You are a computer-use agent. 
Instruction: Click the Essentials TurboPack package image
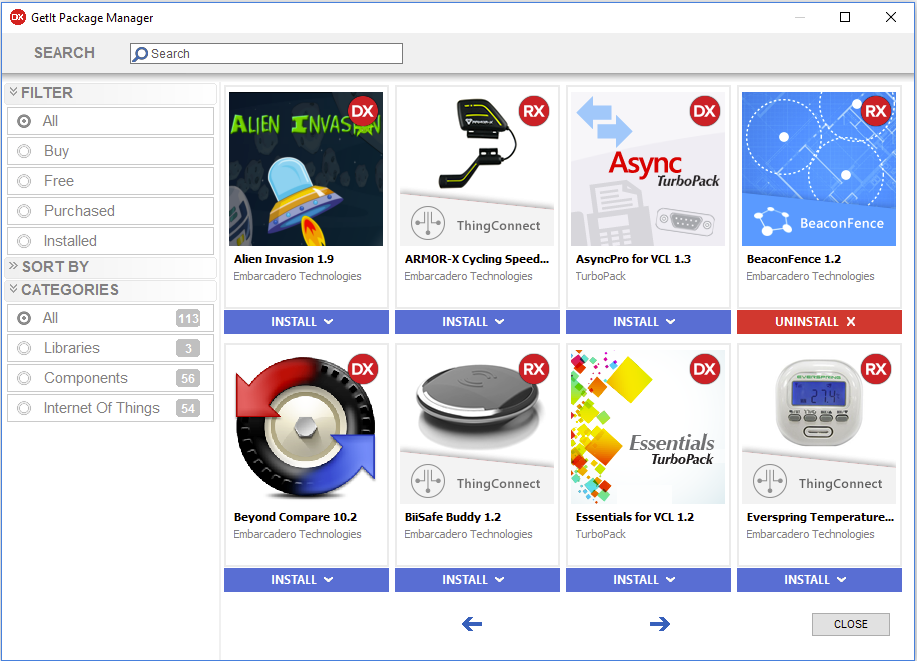648,426
